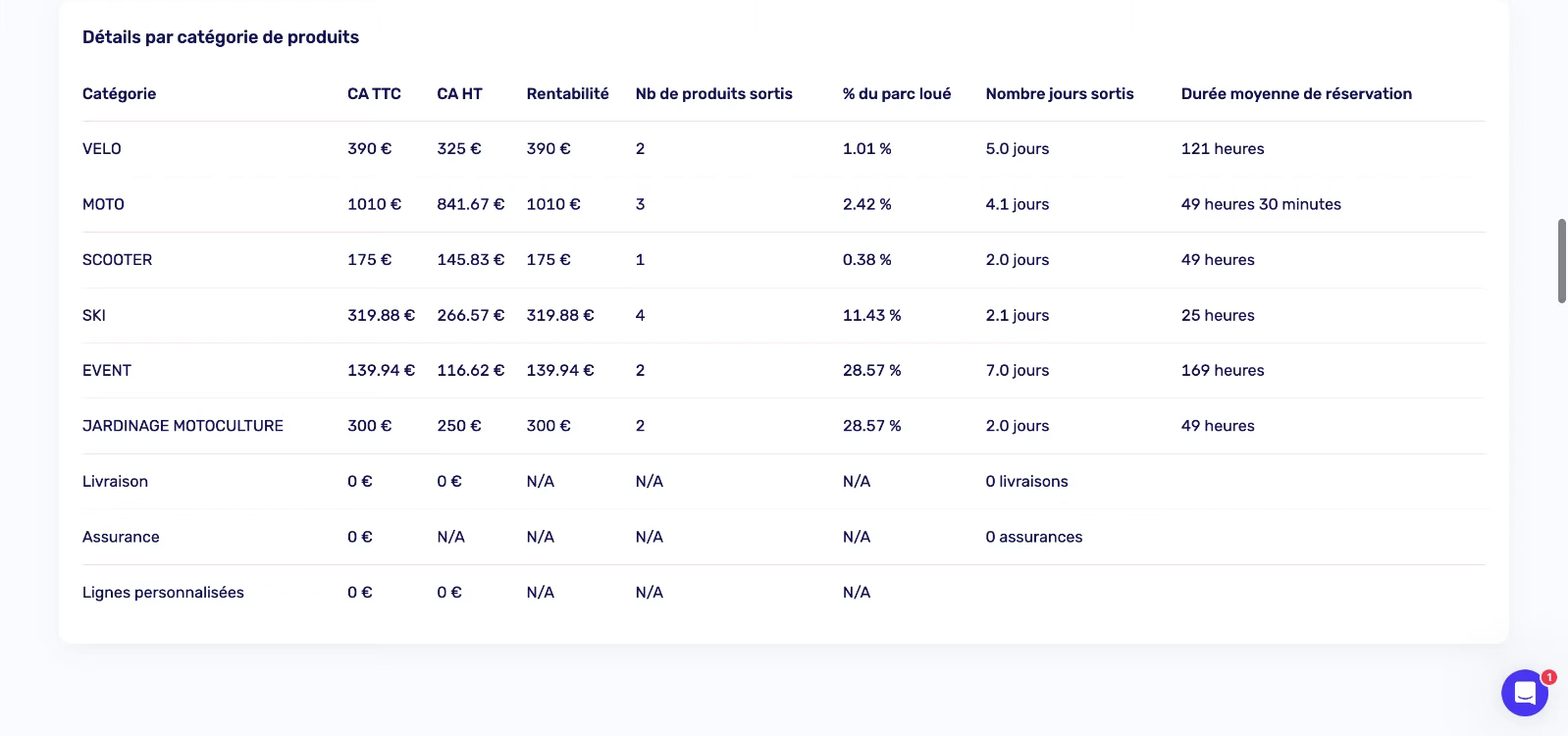1568x736 pixels.
Task: Select the MOTO category row
Action: (x=784, y=204)
